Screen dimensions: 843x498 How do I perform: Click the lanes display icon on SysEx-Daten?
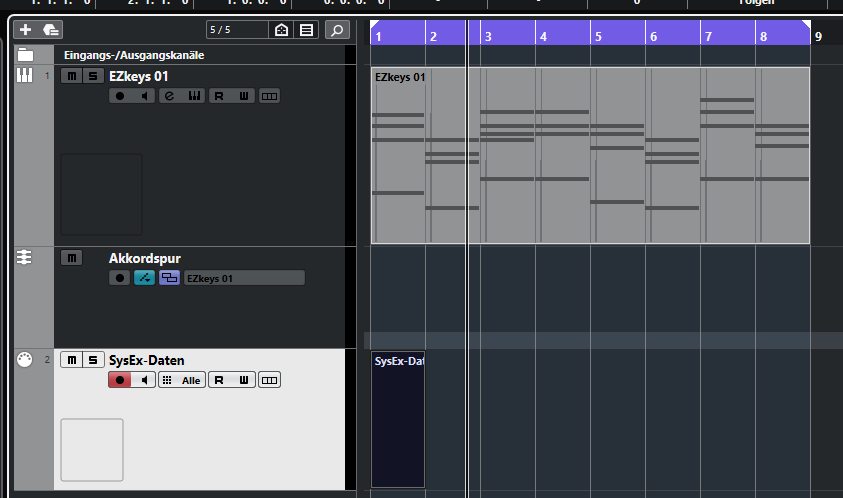click(269, 380)
